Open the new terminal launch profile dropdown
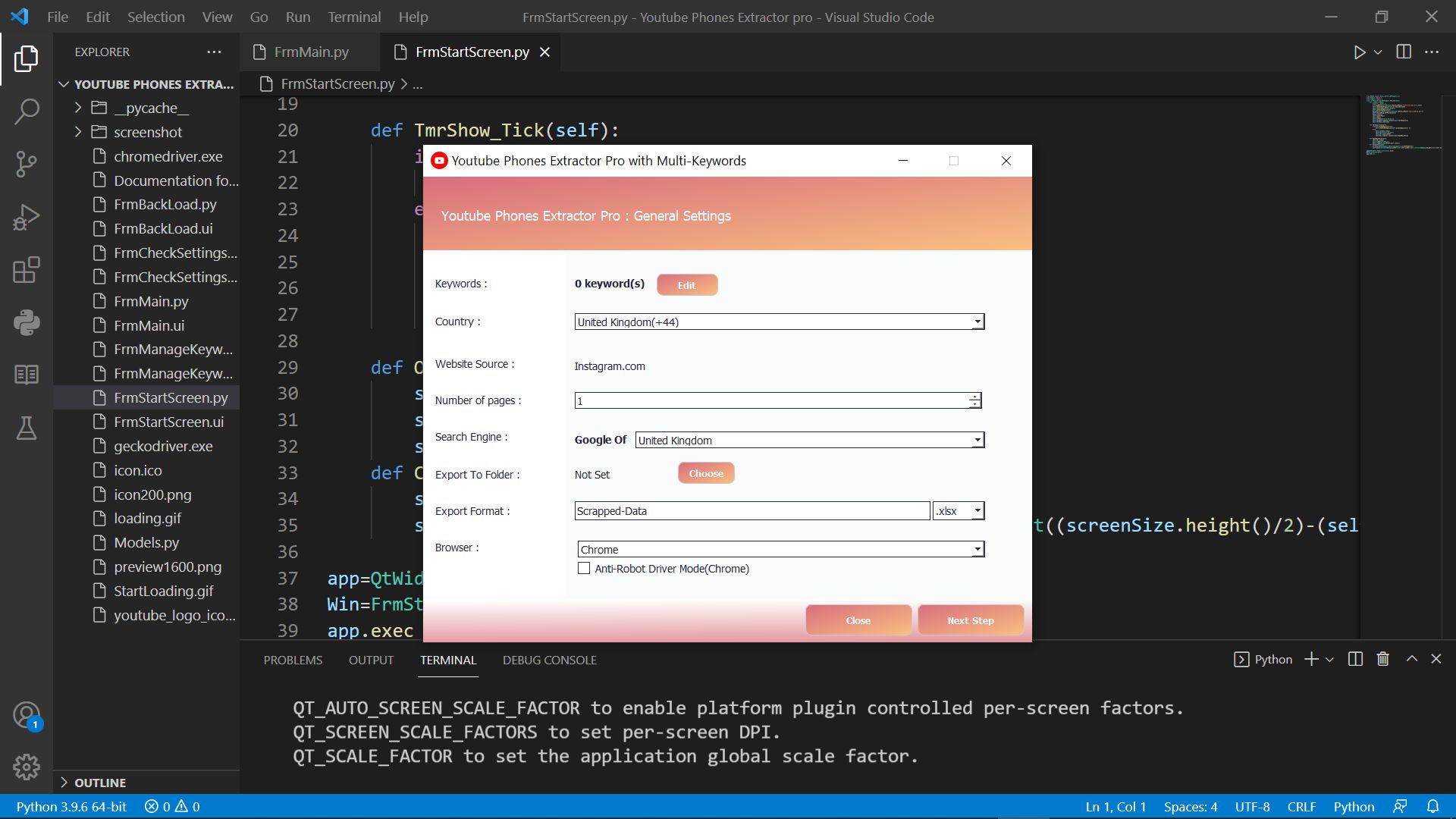 1329,660
